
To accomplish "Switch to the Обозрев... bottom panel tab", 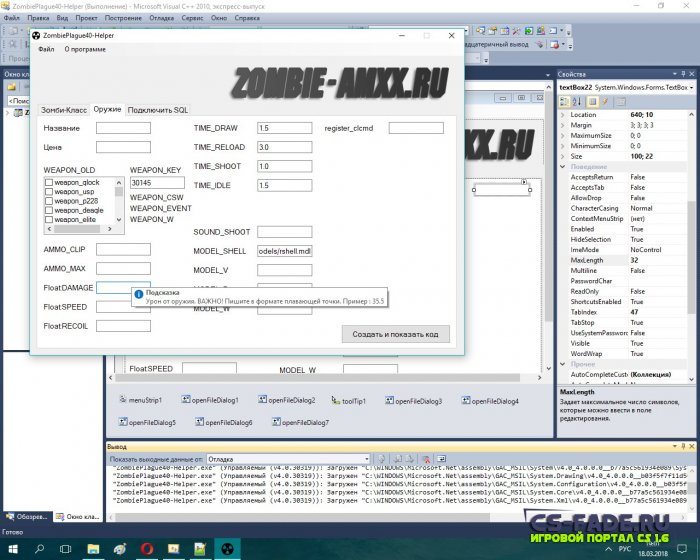I will [x=27, y=517].
